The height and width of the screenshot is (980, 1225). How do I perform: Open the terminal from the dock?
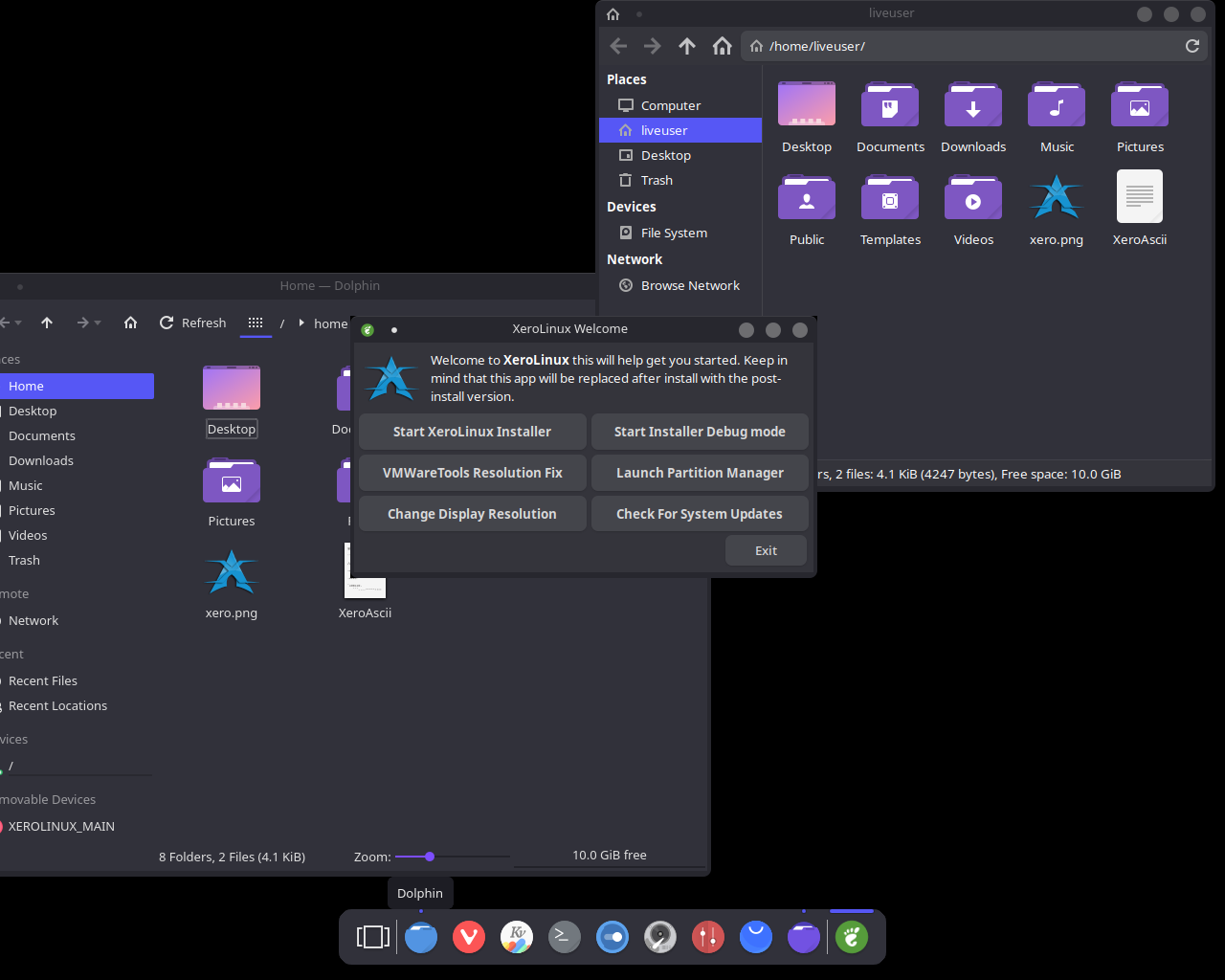(x=565, y=937)
